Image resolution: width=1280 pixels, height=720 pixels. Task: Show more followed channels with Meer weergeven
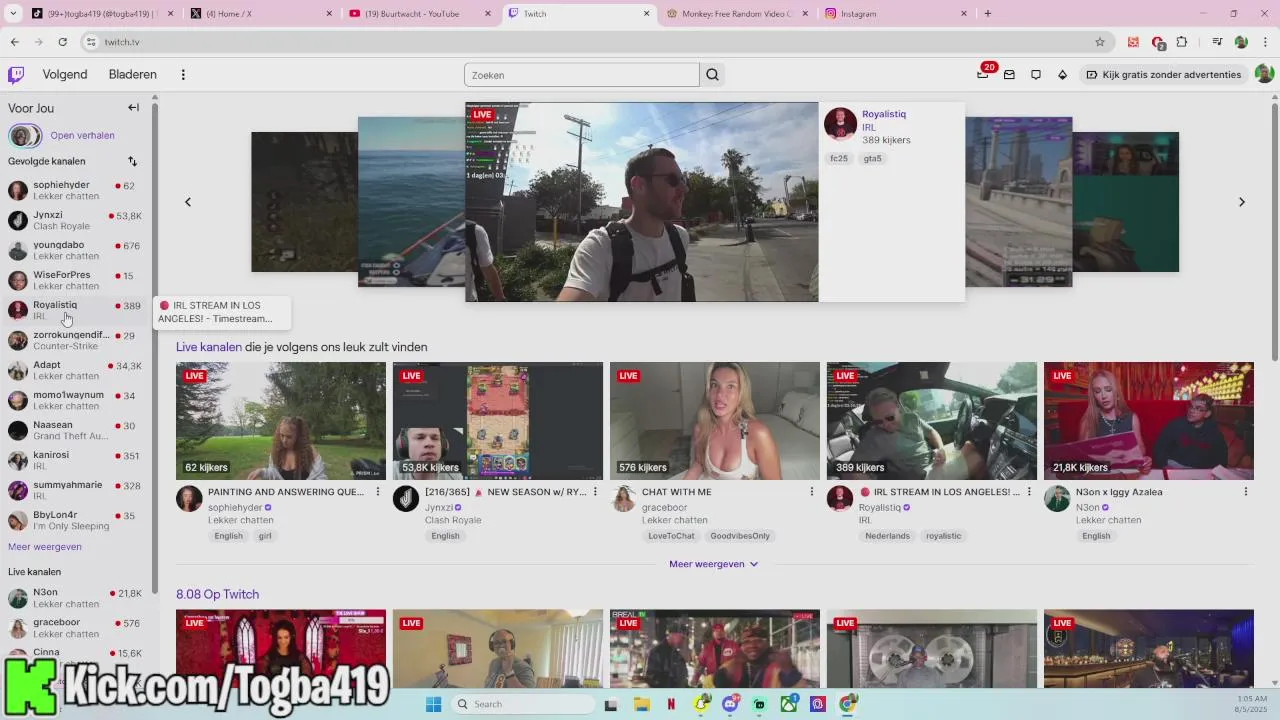click(45, 547)
